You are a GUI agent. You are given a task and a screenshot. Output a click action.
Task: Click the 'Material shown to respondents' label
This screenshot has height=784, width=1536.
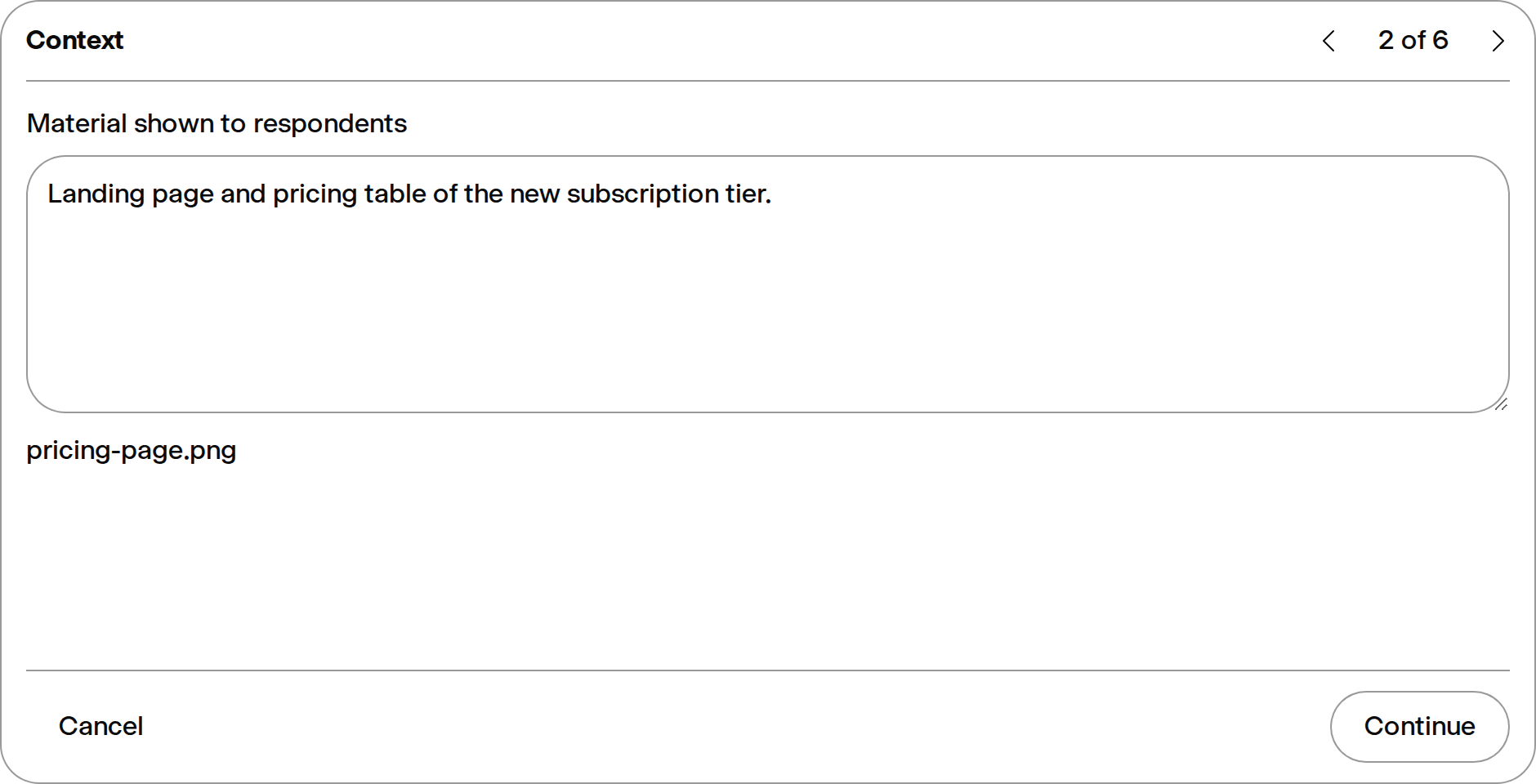[x=217, y=123]
